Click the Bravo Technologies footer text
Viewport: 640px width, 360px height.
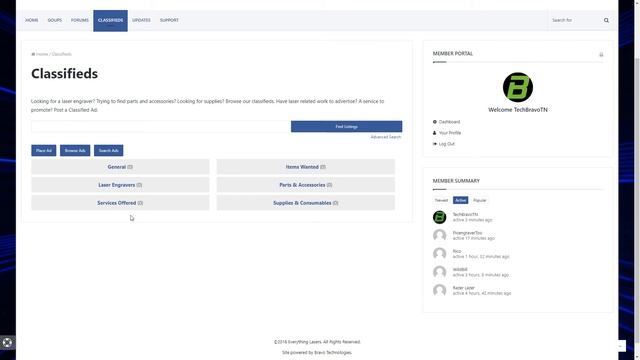(333, 352)
